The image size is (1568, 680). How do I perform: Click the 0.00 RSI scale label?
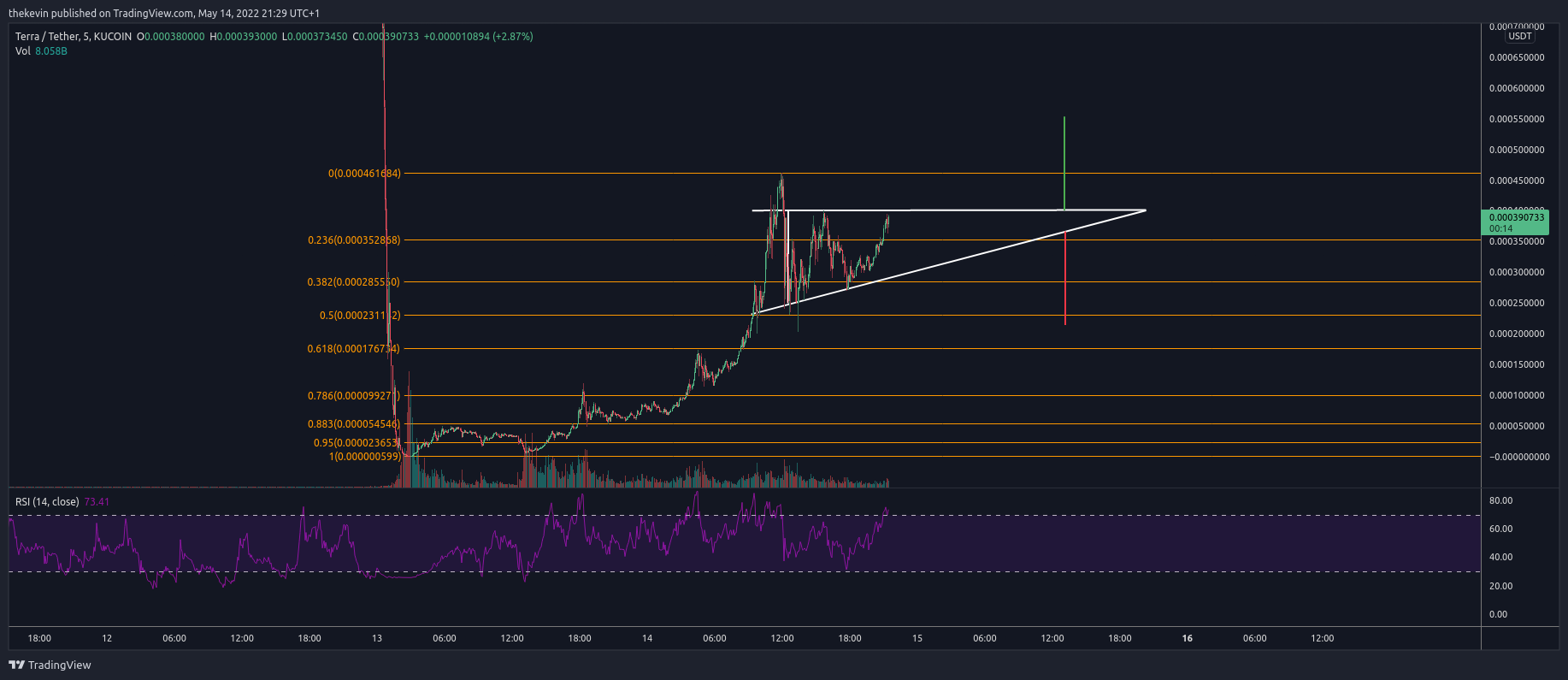click(x=1498, y=615)
